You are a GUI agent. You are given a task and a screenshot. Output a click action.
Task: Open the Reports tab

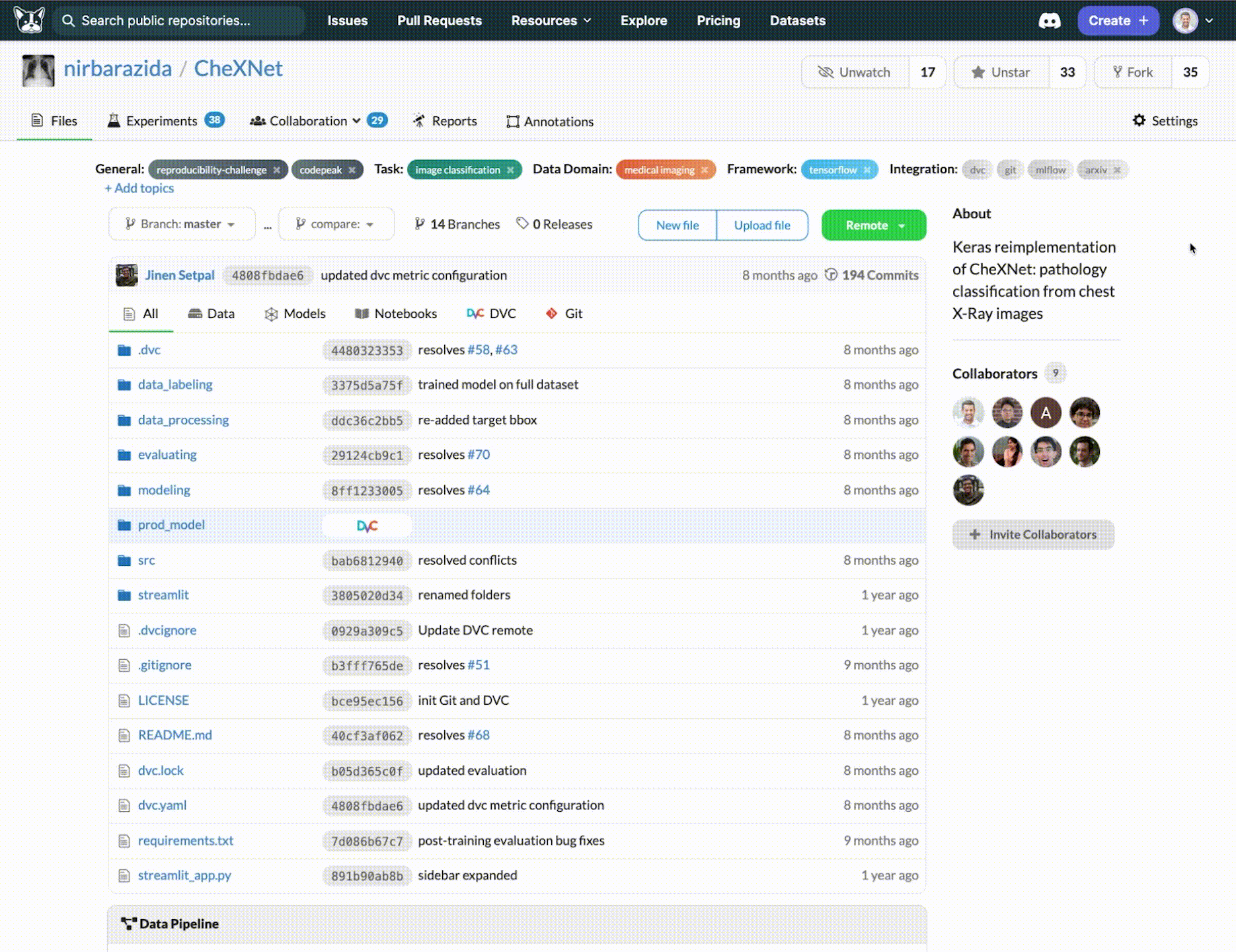445,121
